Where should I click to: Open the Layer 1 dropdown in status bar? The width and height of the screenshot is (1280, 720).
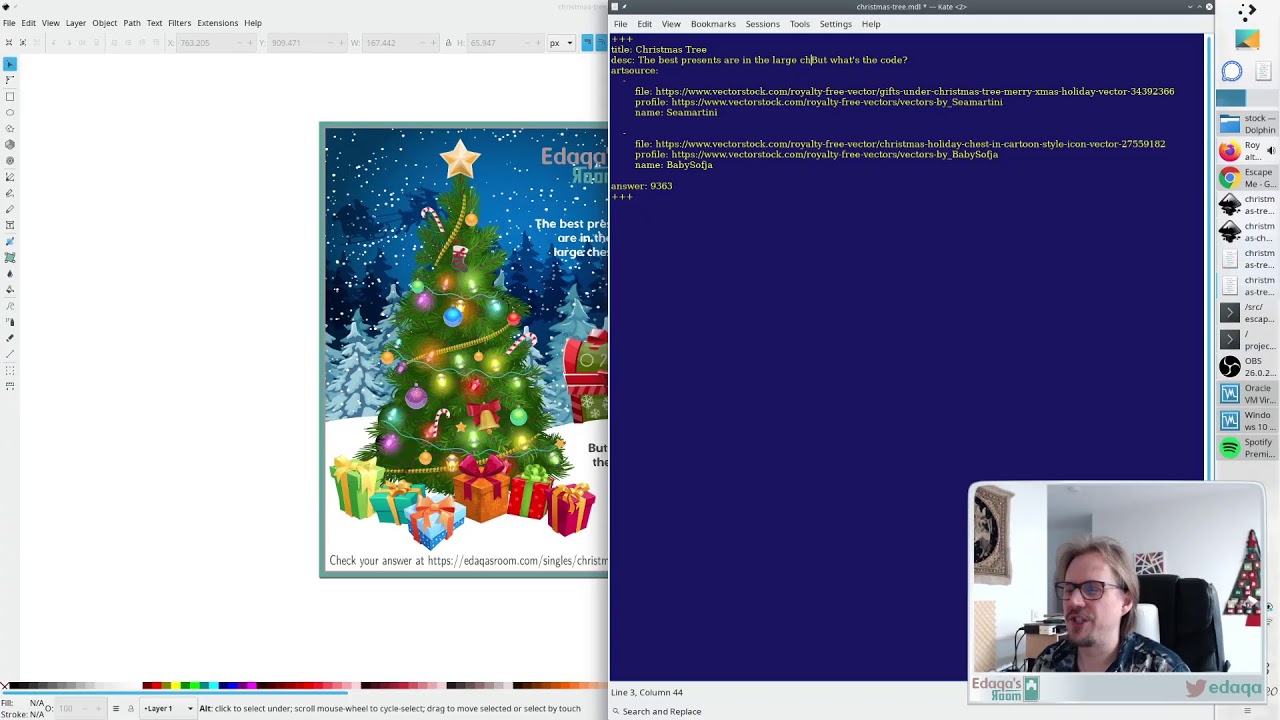(168, 708)
